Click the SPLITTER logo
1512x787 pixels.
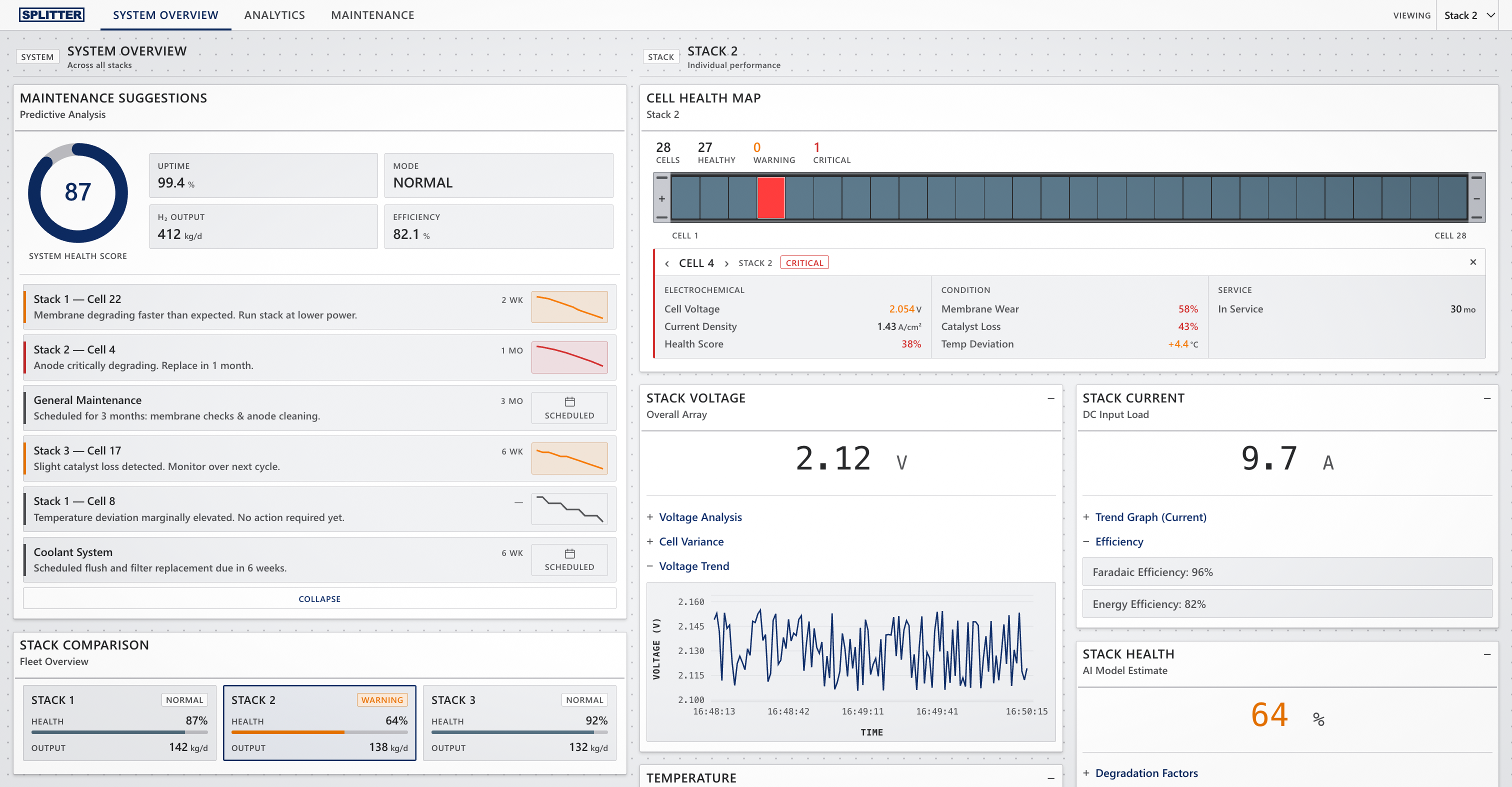[51, 14]
